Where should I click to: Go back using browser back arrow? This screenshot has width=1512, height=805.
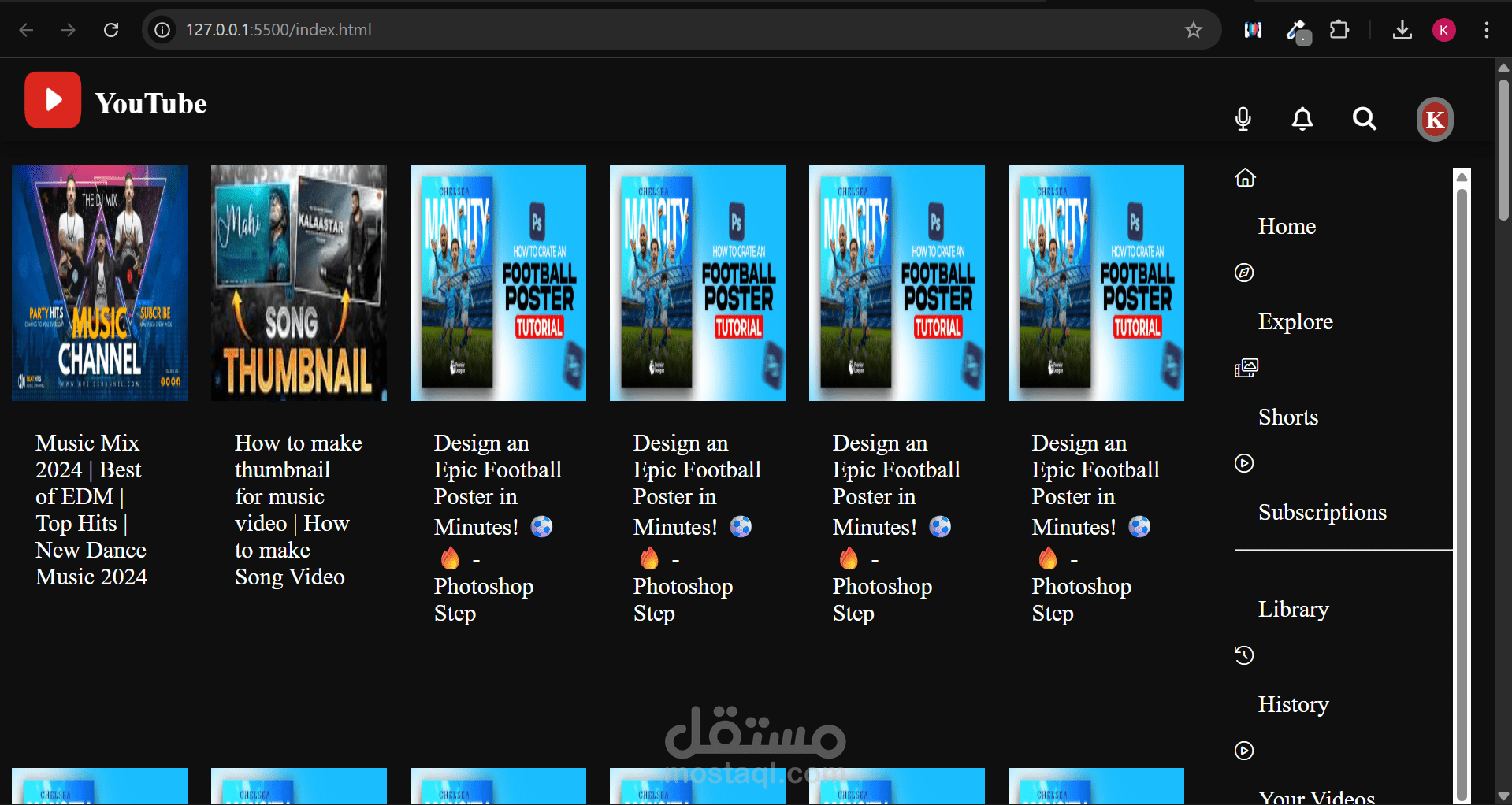tap(26, 30)
